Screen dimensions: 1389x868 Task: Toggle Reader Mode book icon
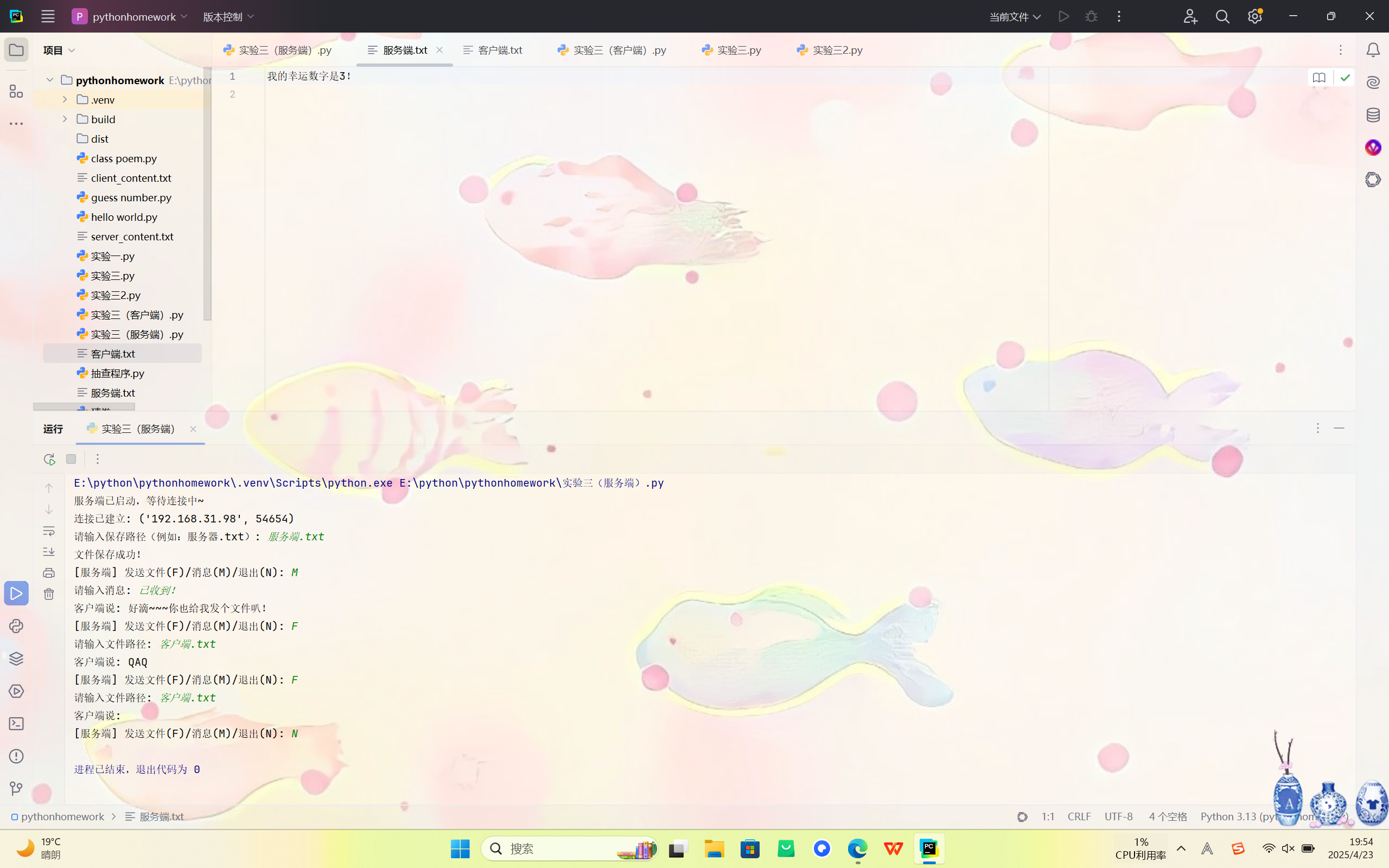tap(1318, 78)
